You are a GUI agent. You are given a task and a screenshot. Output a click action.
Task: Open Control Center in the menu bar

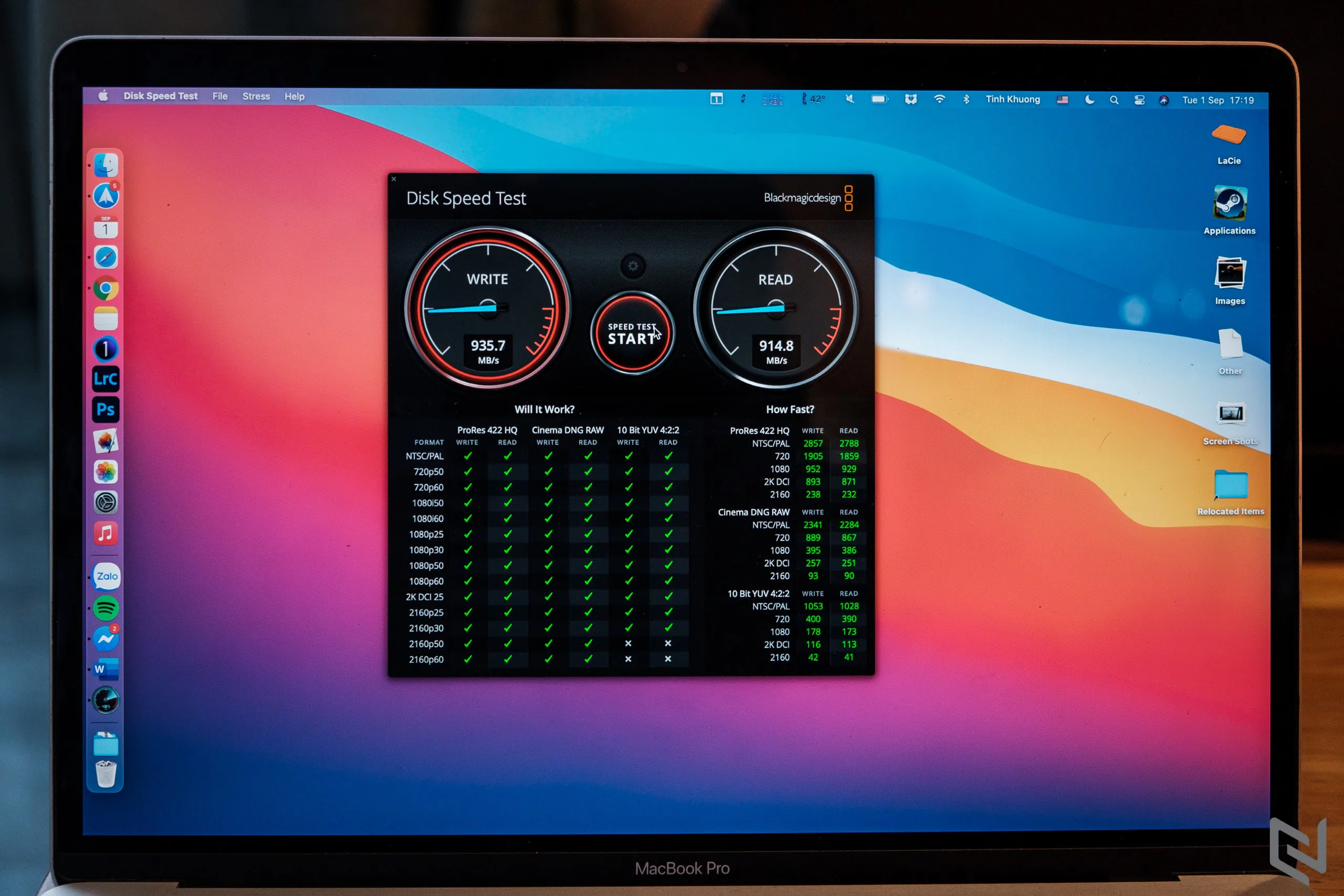[1139, 101]
